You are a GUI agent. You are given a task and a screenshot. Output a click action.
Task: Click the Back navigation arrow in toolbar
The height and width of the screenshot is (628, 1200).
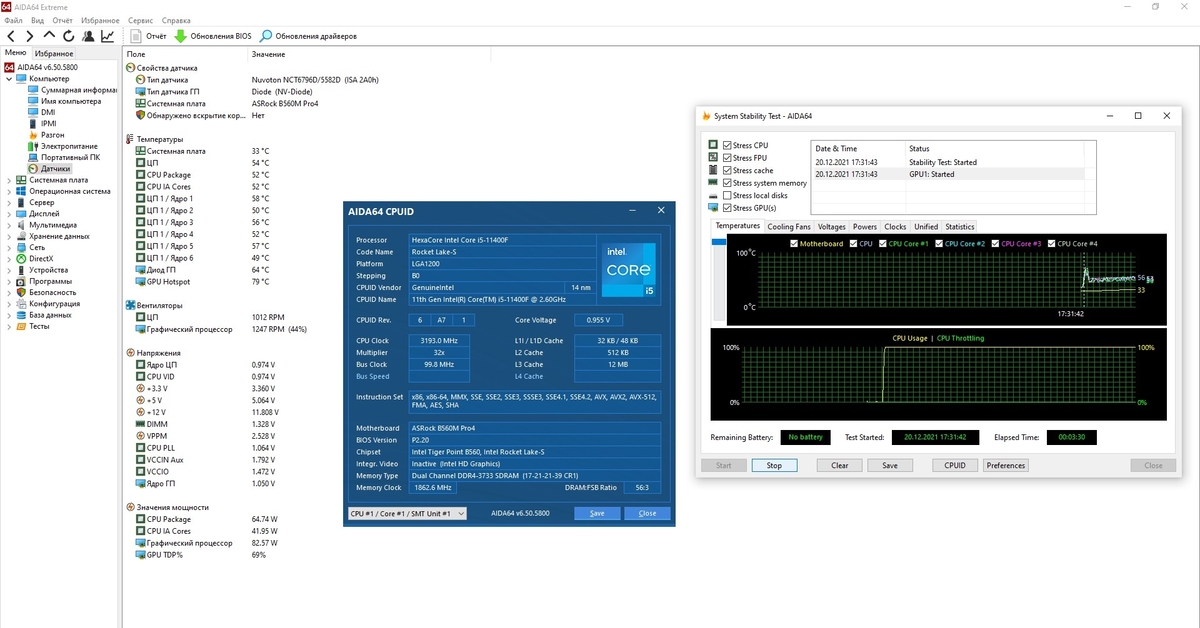(11, 36)
